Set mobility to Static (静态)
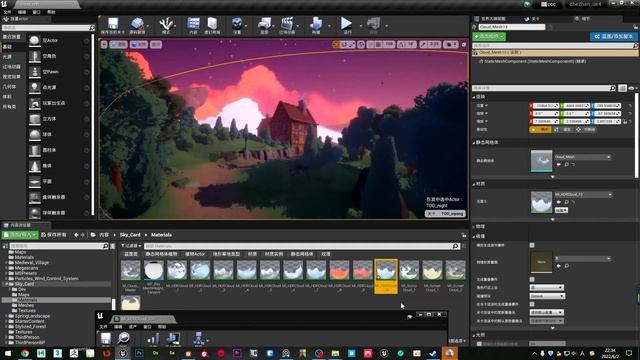This screenshot has width=640, height=360. (x=541, y=129)
